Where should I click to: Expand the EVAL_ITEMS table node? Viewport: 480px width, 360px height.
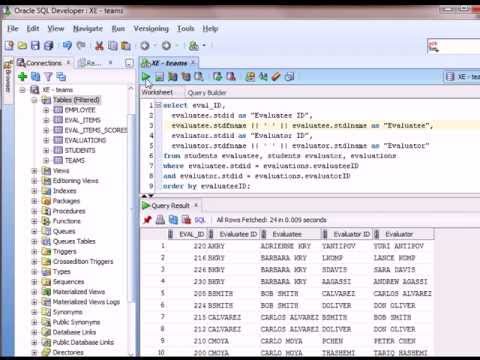[x=46, y=120]
